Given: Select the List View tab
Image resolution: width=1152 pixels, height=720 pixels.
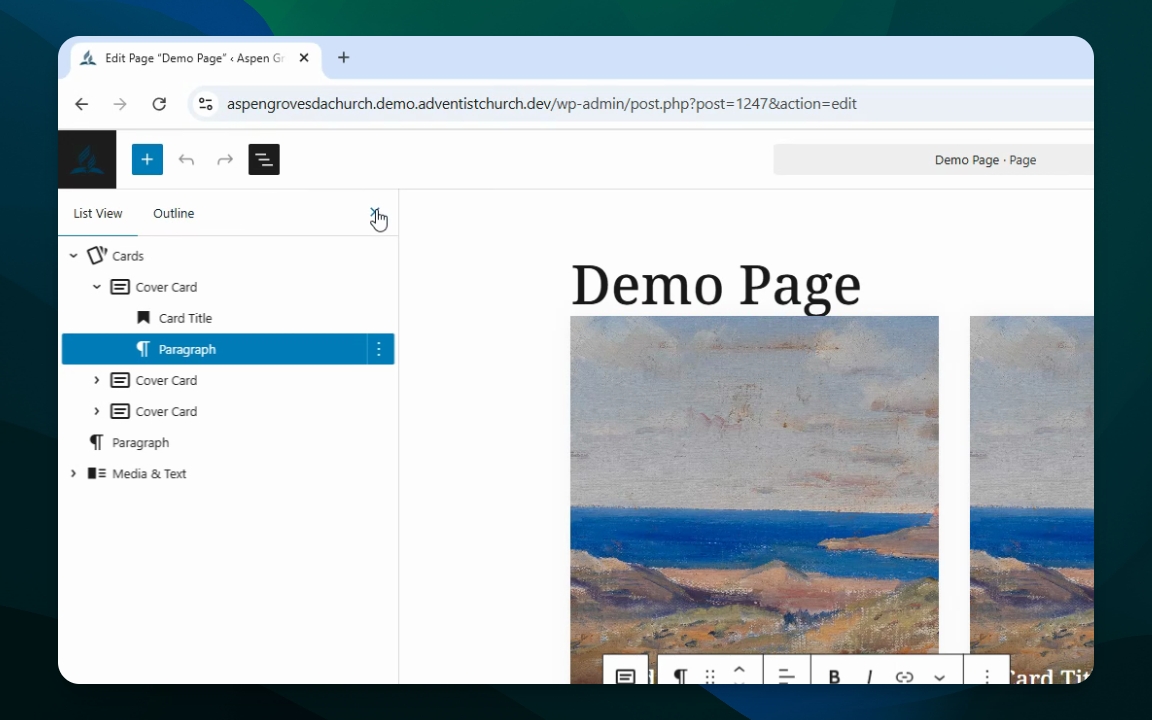Looking at the screenshot, I should (x=98, y=213).
